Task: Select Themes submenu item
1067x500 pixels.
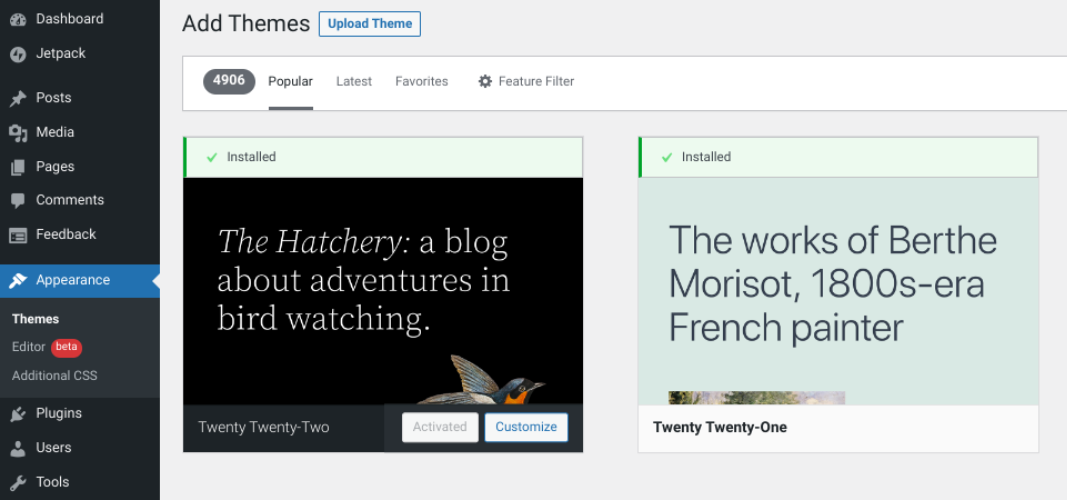Action: point(35,319)
